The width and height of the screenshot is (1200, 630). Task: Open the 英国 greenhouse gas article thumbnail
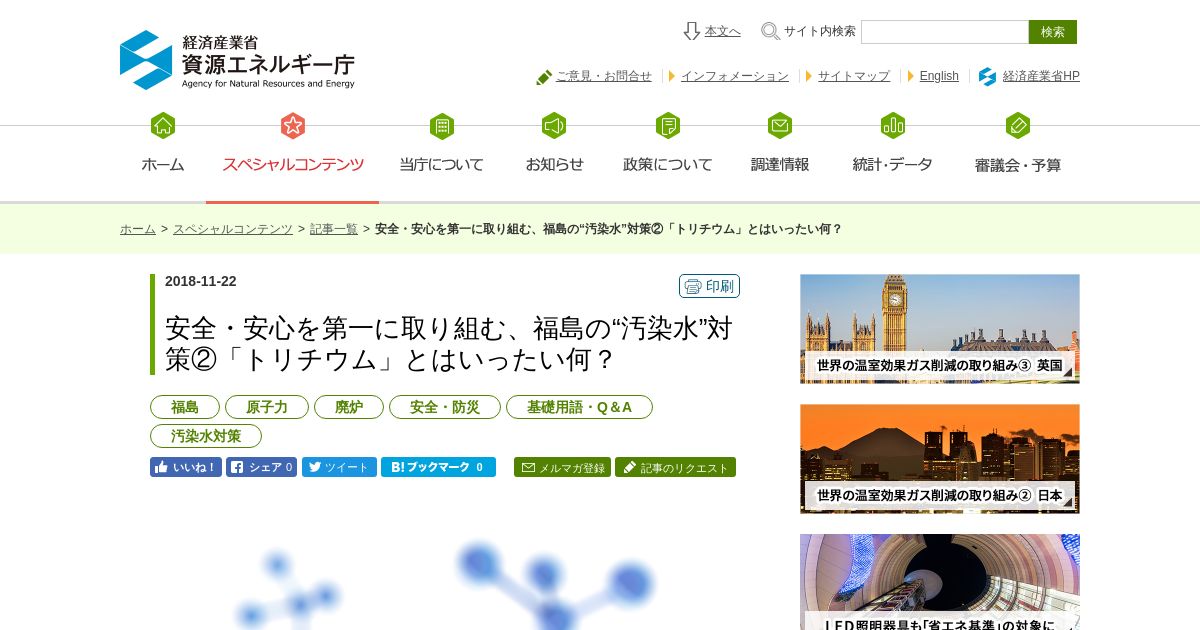point(940,329)
